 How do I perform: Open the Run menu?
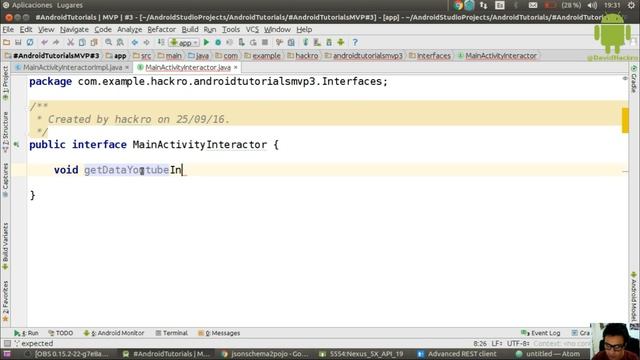[210, 29]
